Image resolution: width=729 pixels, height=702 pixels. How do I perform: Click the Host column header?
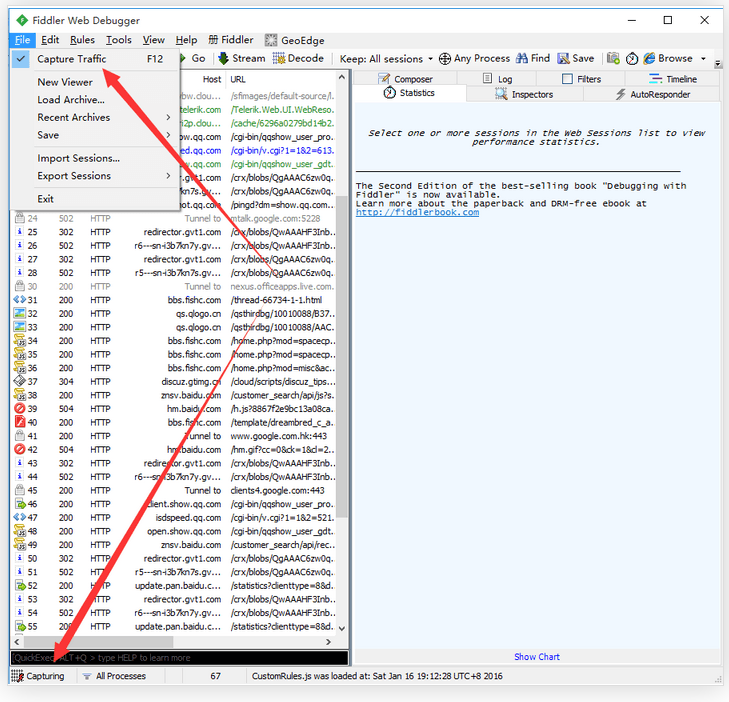tap(212, 79)
